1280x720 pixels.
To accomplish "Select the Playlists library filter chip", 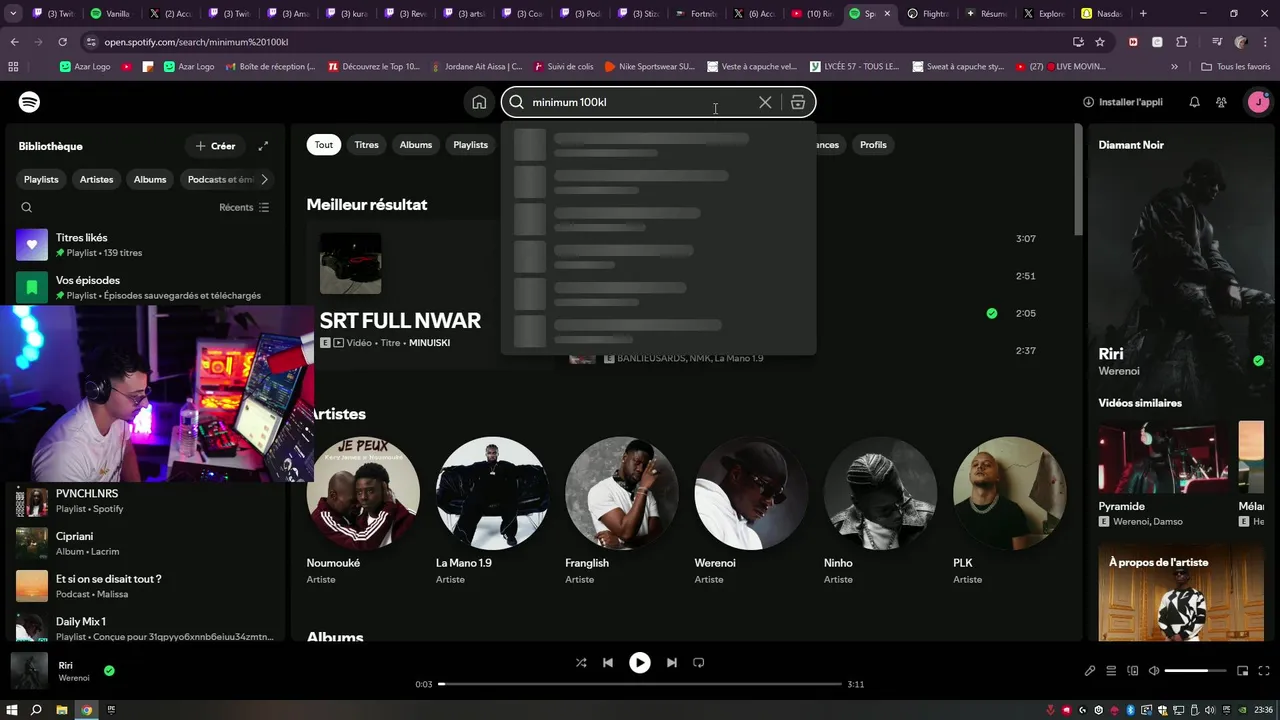I will [41, 179].
